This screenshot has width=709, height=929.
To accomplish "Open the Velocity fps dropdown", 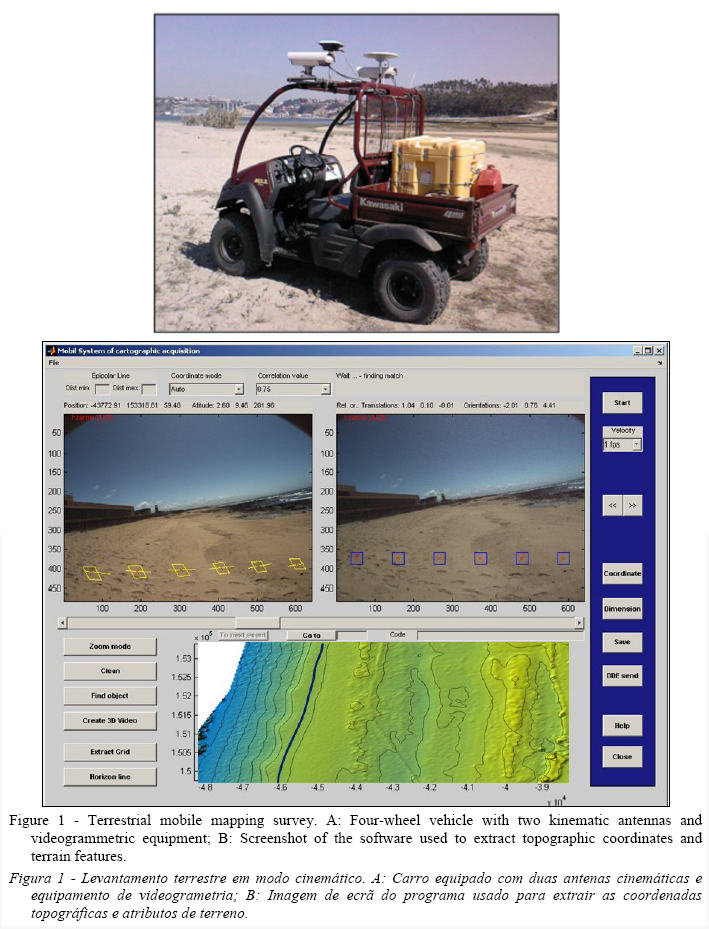I will click(637, 445).
